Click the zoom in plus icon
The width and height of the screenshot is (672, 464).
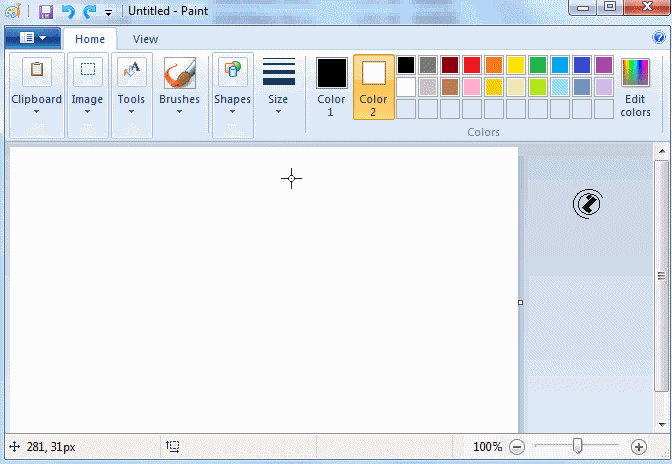click(639, 447)
